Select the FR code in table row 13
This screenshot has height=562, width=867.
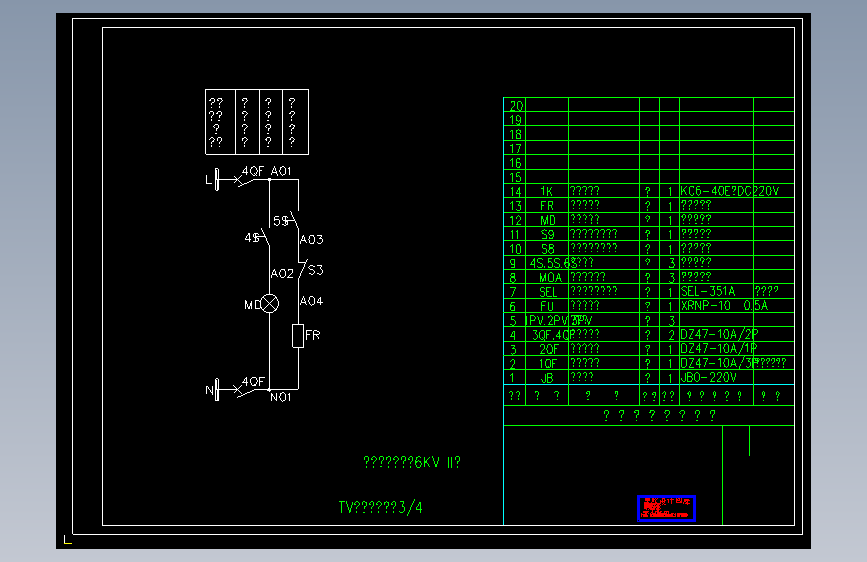tap(547, 206)
